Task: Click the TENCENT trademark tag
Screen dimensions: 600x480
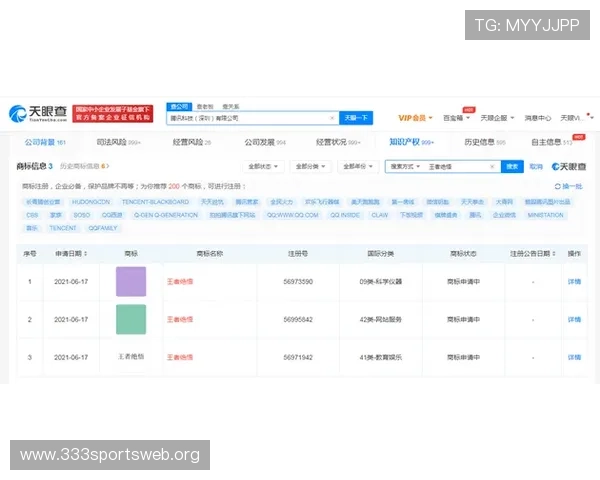Action: coord(63,228)
